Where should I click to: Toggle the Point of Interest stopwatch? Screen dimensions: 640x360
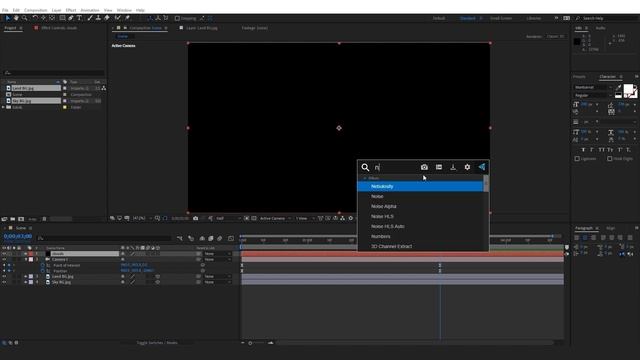pos(42,265)
